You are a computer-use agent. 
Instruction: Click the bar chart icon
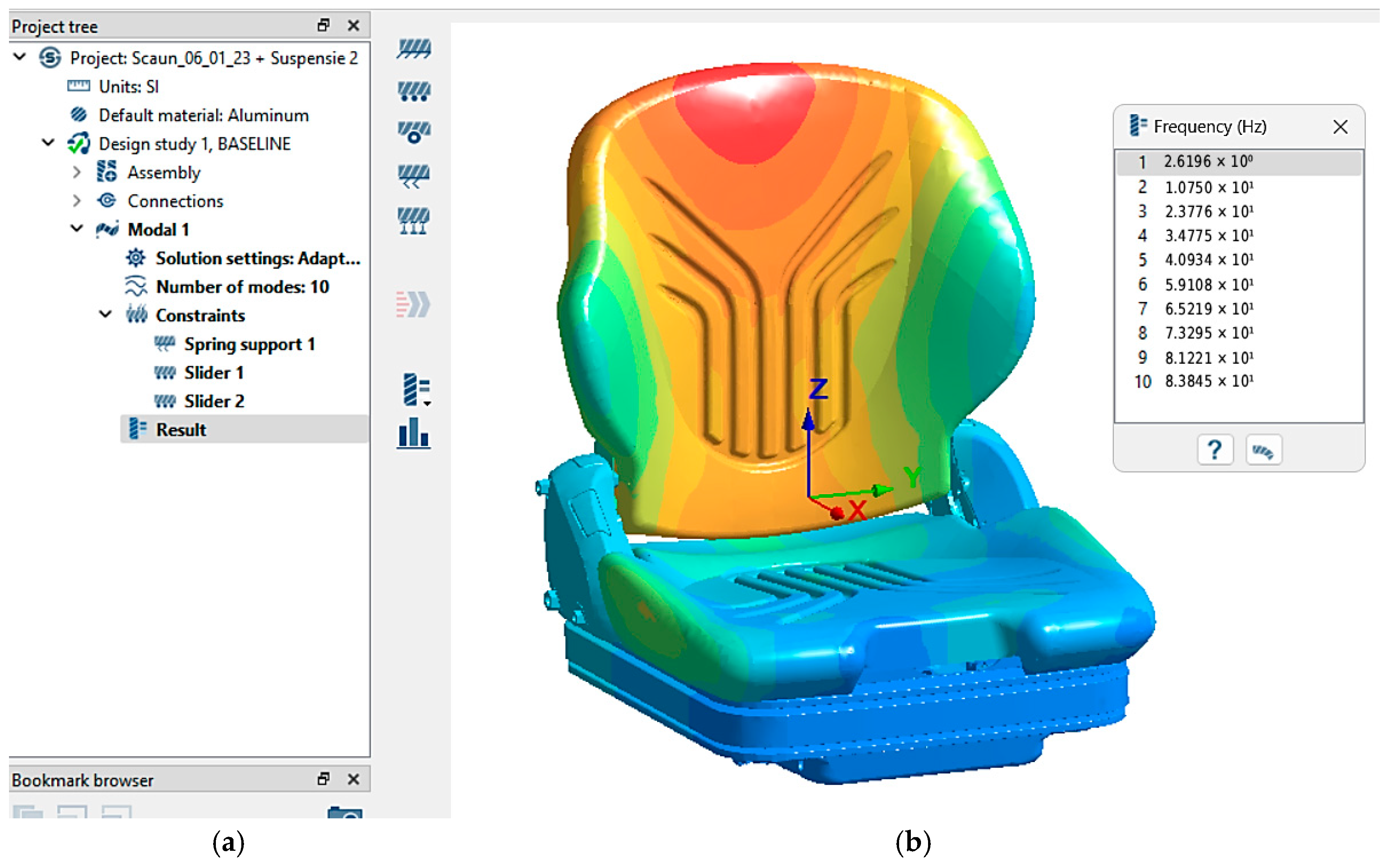[413, 434]
